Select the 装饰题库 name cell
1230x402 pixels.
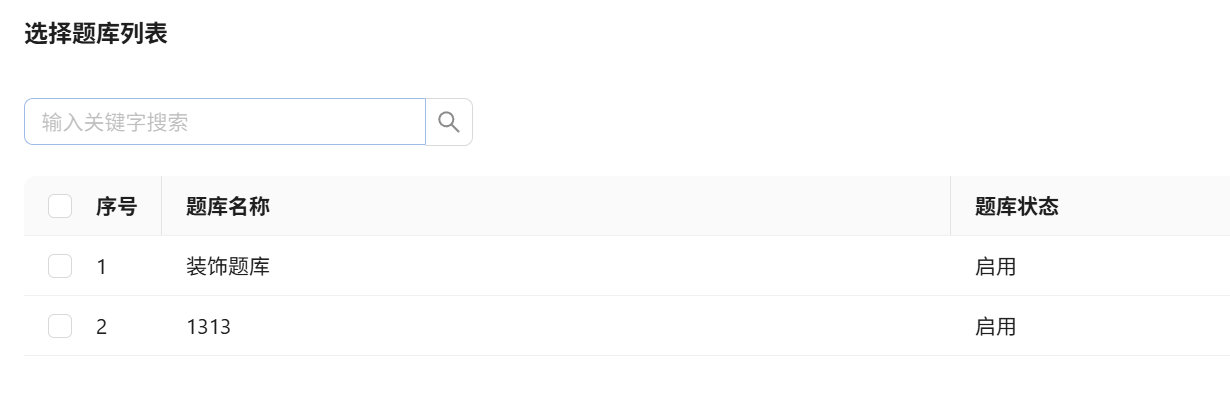point(228,267)
